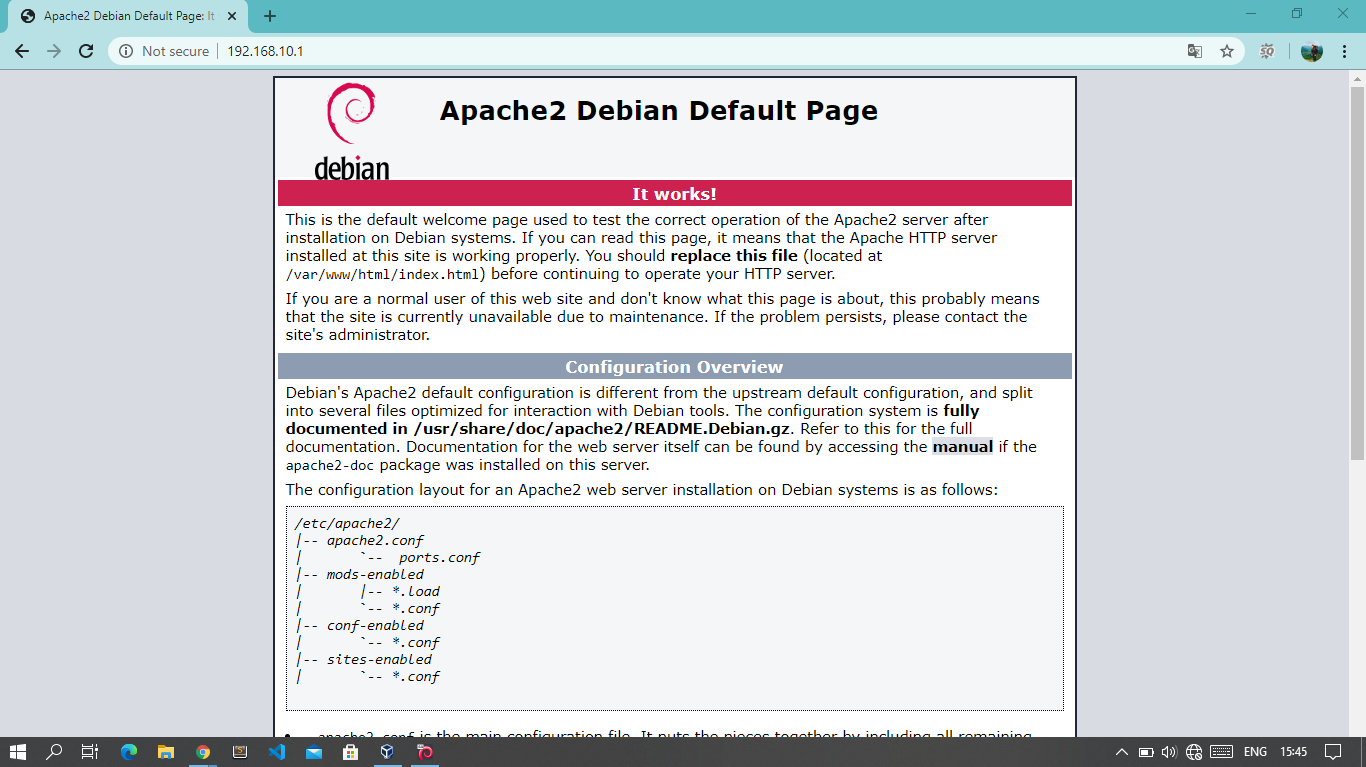The height and width of the screenshot is (767, 1366).
Task: Show hidden system tray icons
Action: click(1122, 752)
